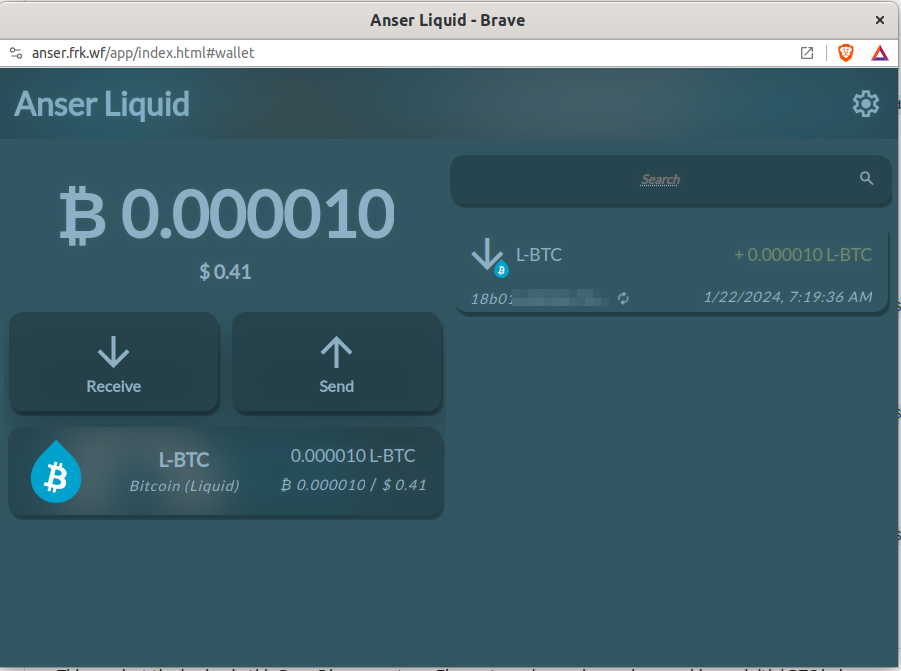Click the incoming arrow icon on transaction
Image resolution: width=901 pixels, height=671 pixels.
coord(488,255)
